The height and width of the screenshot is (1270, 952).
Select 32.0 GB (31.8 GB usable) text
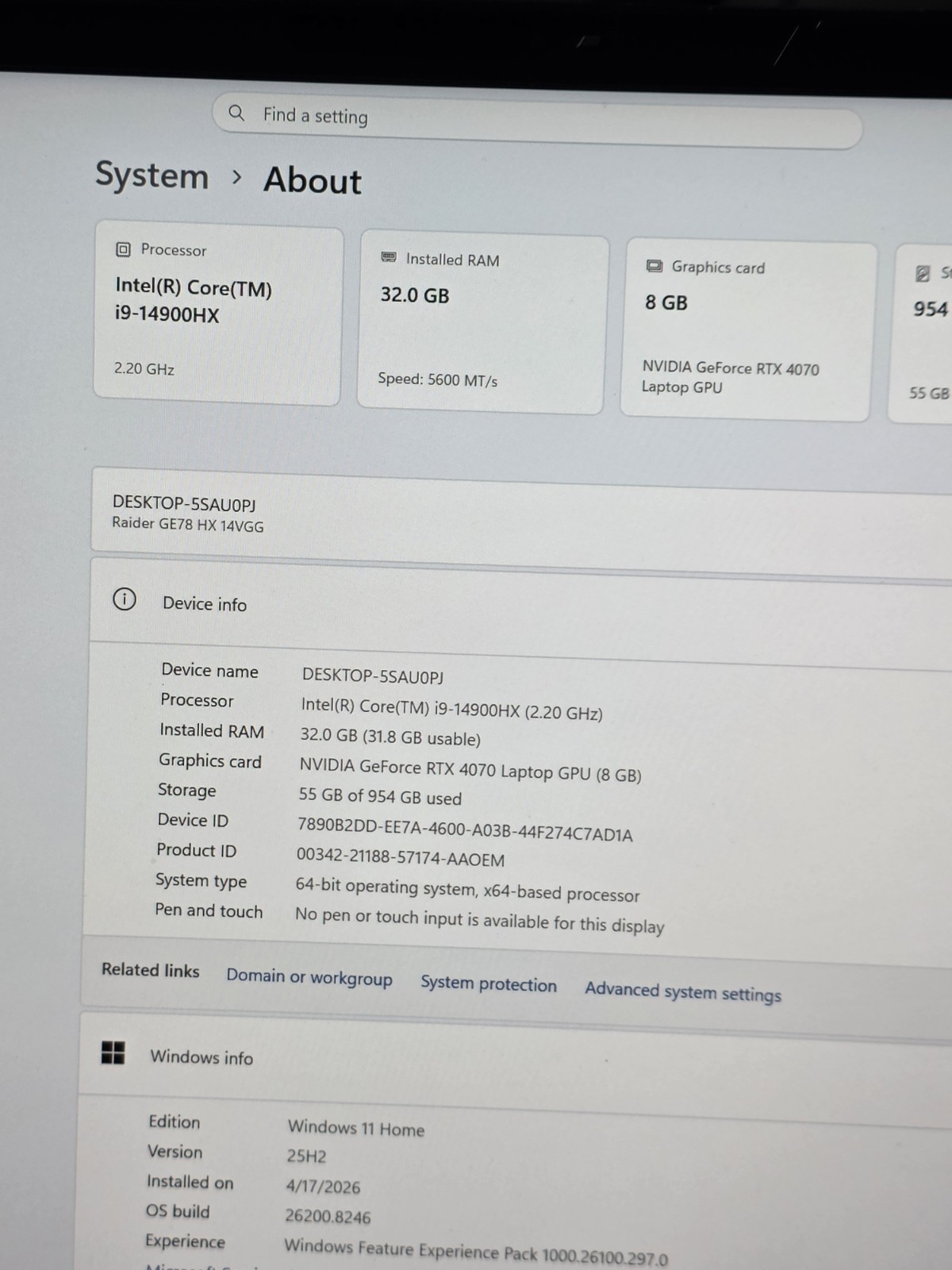390,737
